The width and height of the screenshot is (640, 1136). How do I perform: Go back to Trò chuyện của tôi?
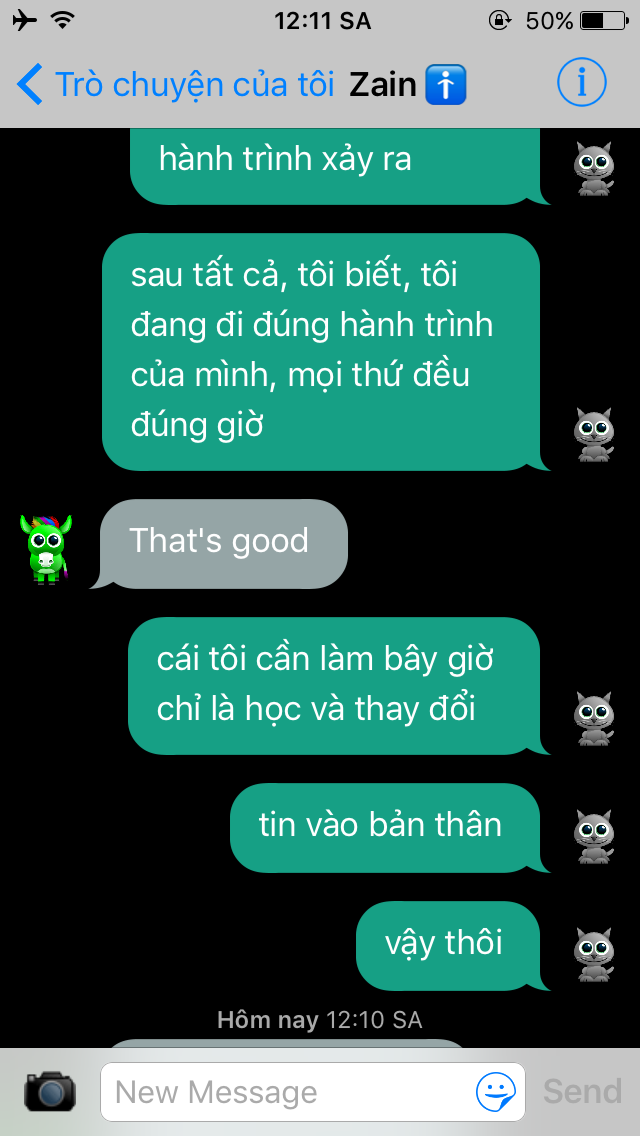(x=175, y=85)
